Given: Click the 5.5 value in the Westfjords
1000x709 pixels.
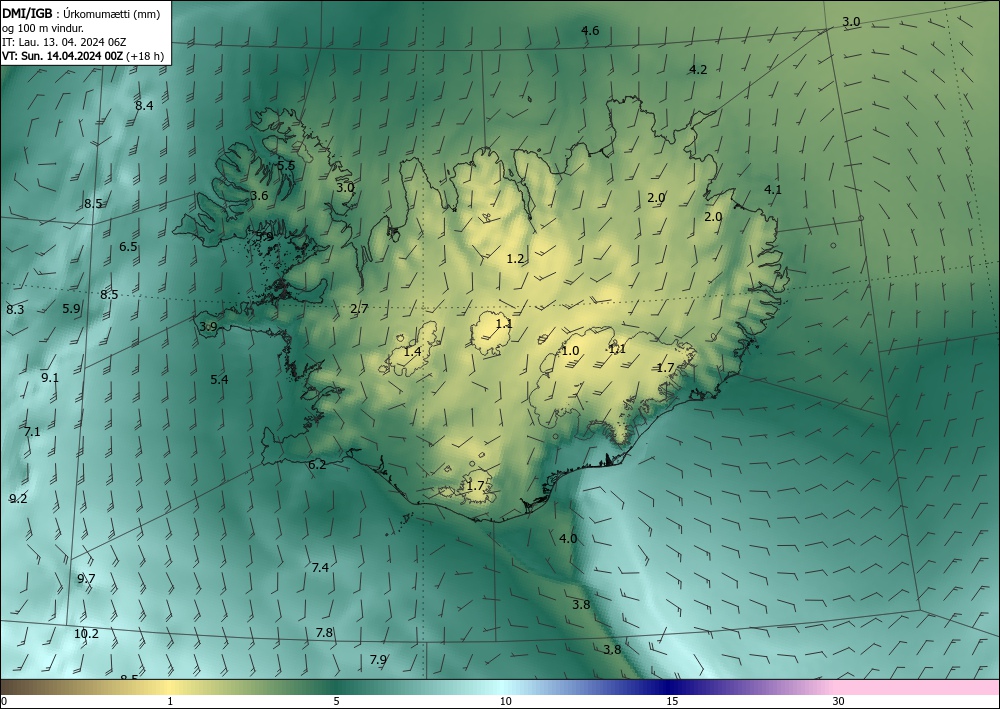Looking at the screenshot, I should pyautogui.click(x=286, y=165).
